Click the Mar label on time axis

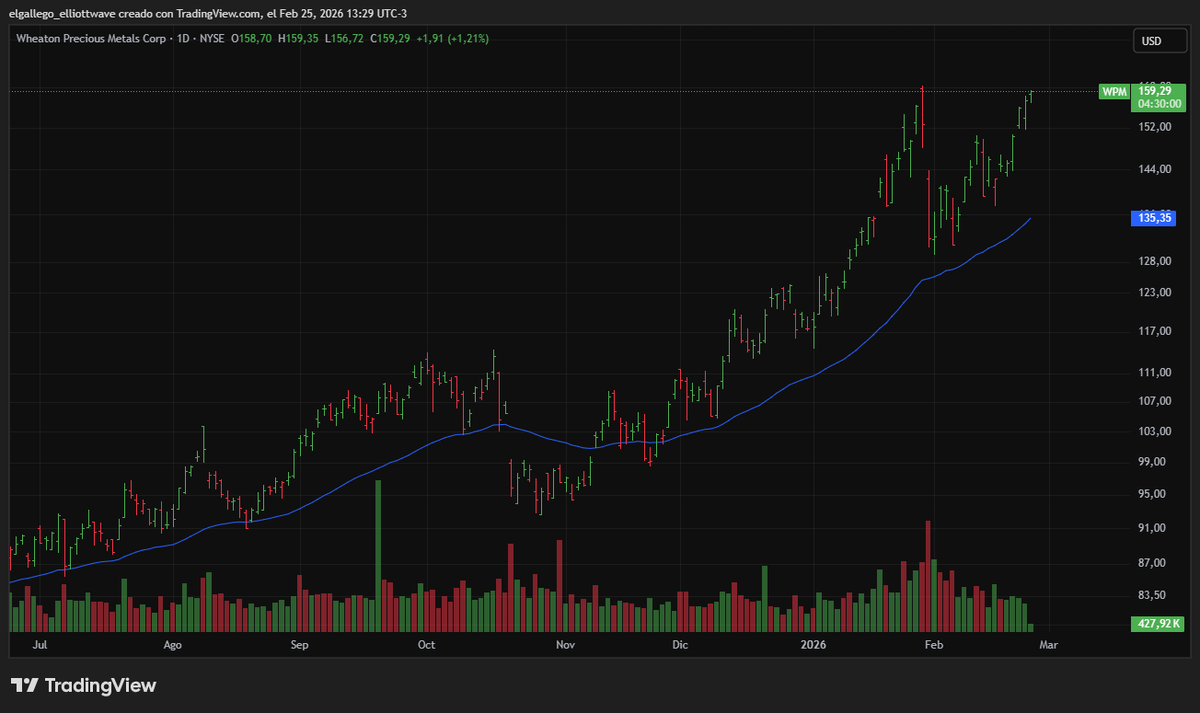[1048, 645]
